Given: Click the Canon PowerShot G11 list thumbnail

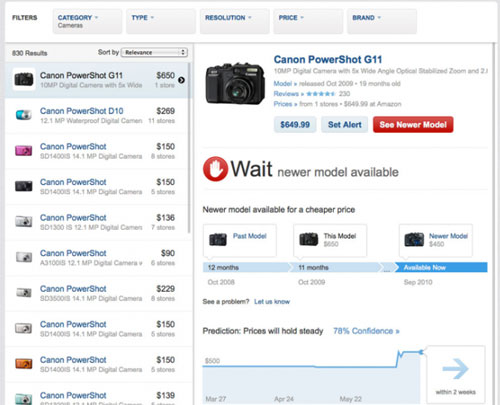Looking at the screenshot, I should [x=24, y=79].
